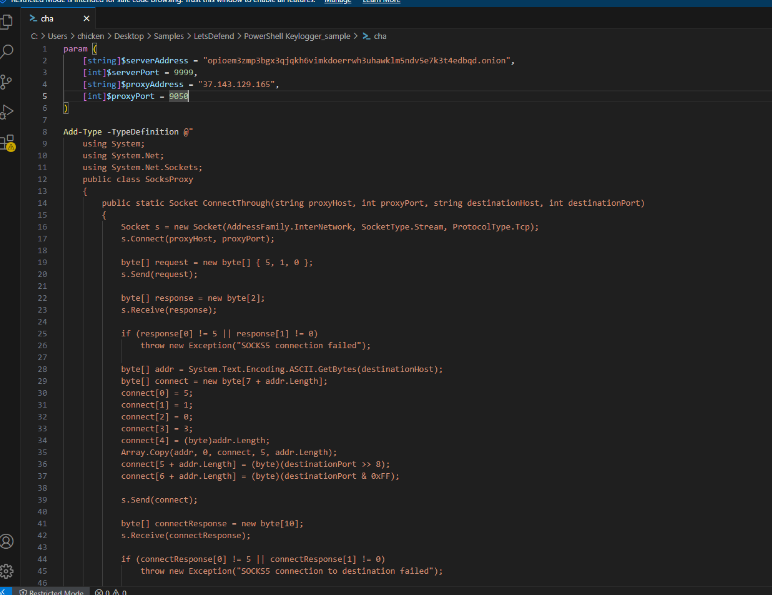The width and height of the screenshot is (772, 595).
Task: Open the Manage gear menu
Action: click(x=7, y=571)
